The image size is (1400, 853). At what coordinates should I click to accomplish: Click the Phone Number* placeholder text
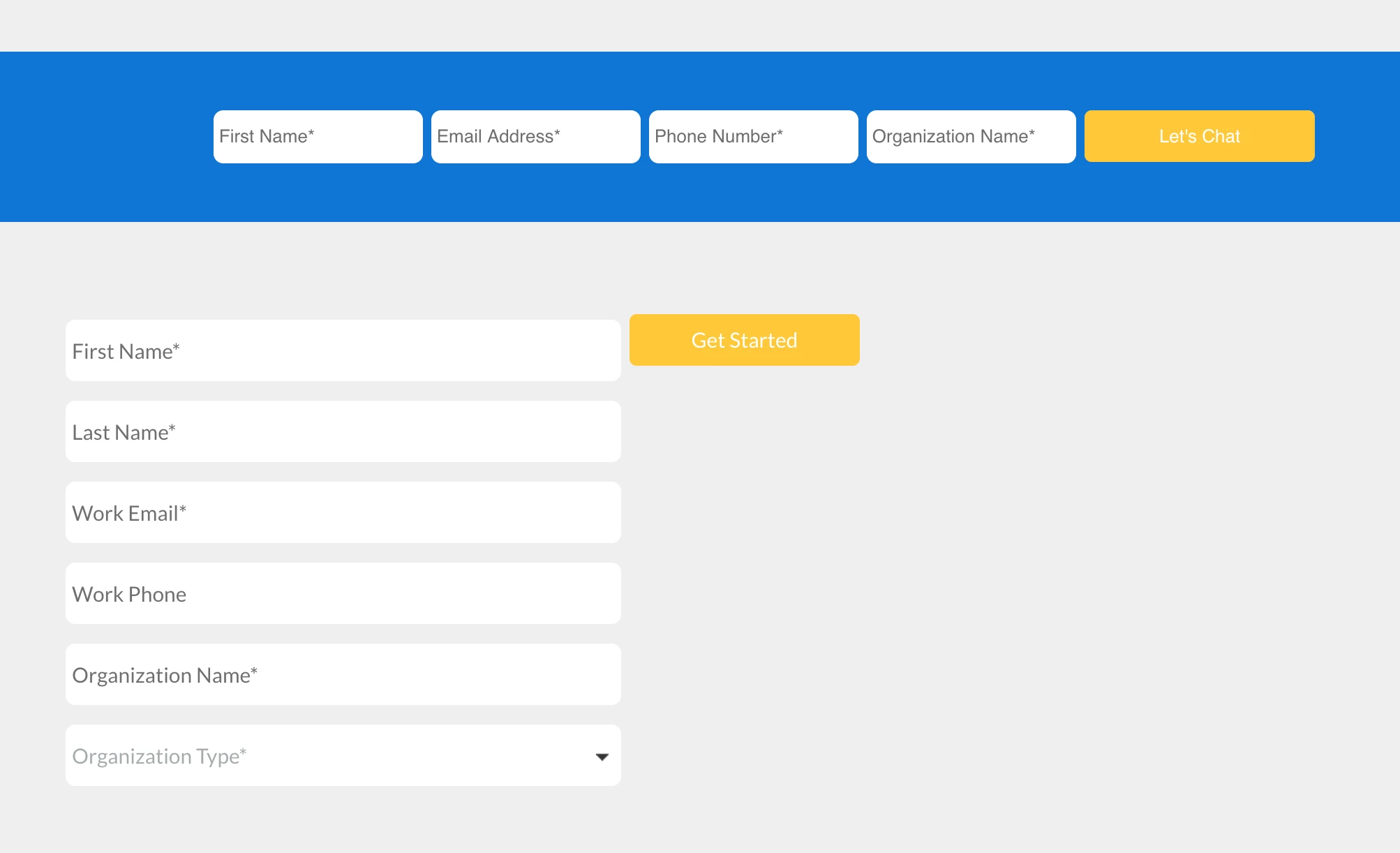pyautogui.click(x=718, y=136)
